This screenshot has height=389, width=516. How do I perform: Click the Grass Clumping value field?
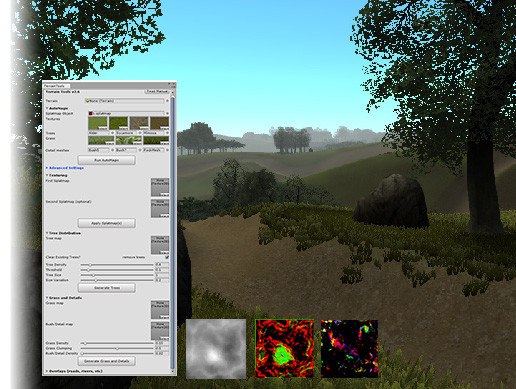click(162, 348)
